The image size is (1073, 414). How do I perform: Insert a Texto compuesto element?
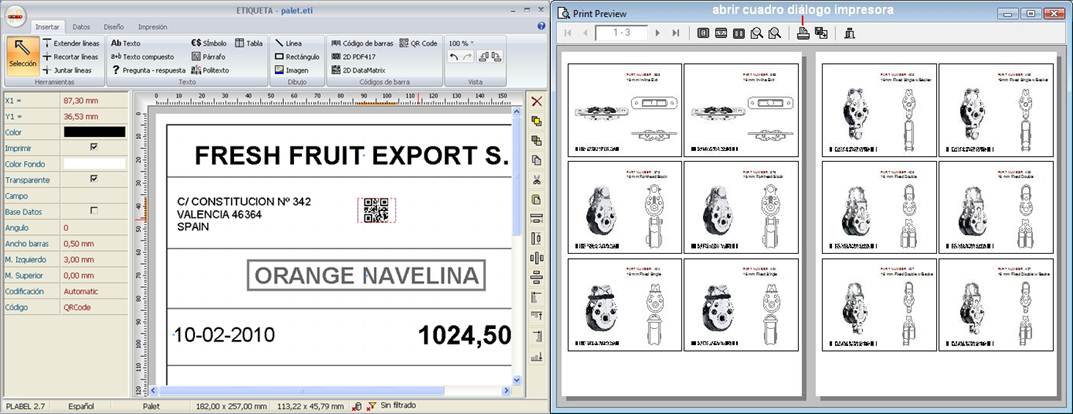click(143, 57)
